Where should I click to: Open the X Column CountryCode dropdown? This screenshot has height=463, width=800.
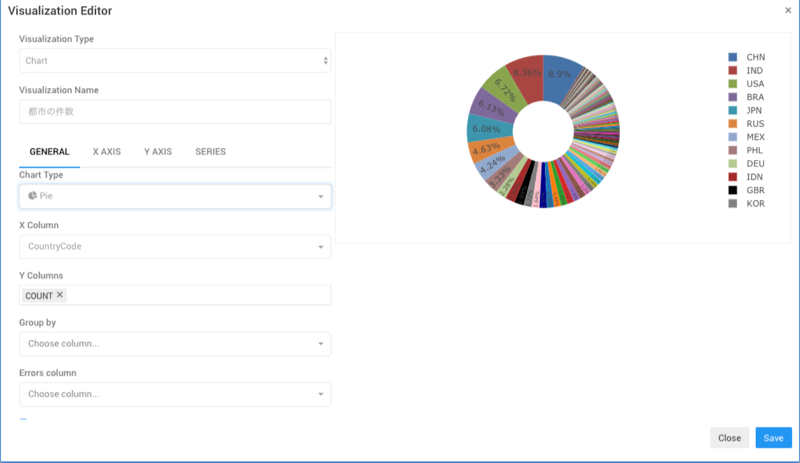[x=175, y=247]
